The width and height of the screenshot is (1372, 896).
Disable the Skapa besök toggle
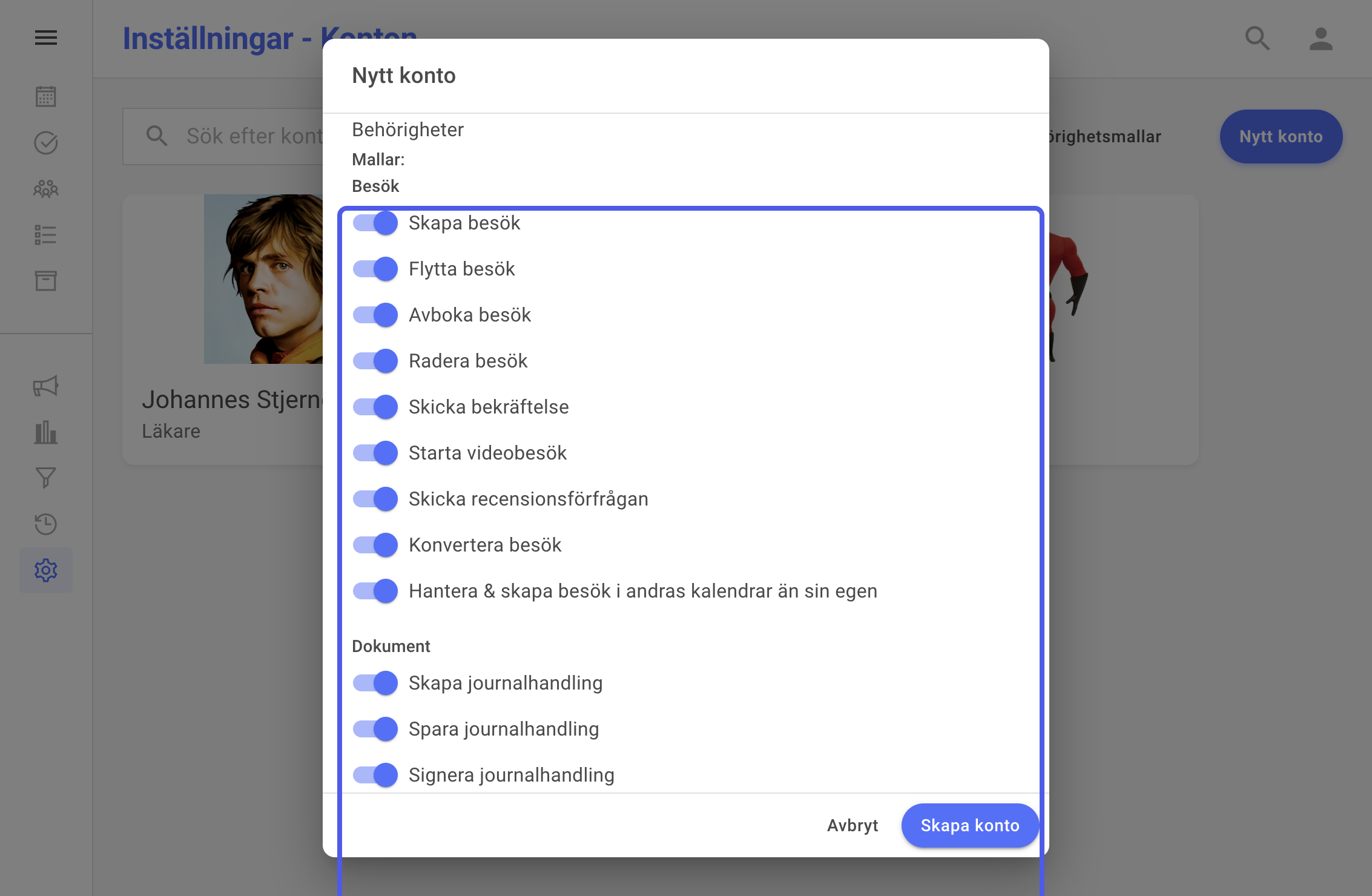tap(375, 223)
